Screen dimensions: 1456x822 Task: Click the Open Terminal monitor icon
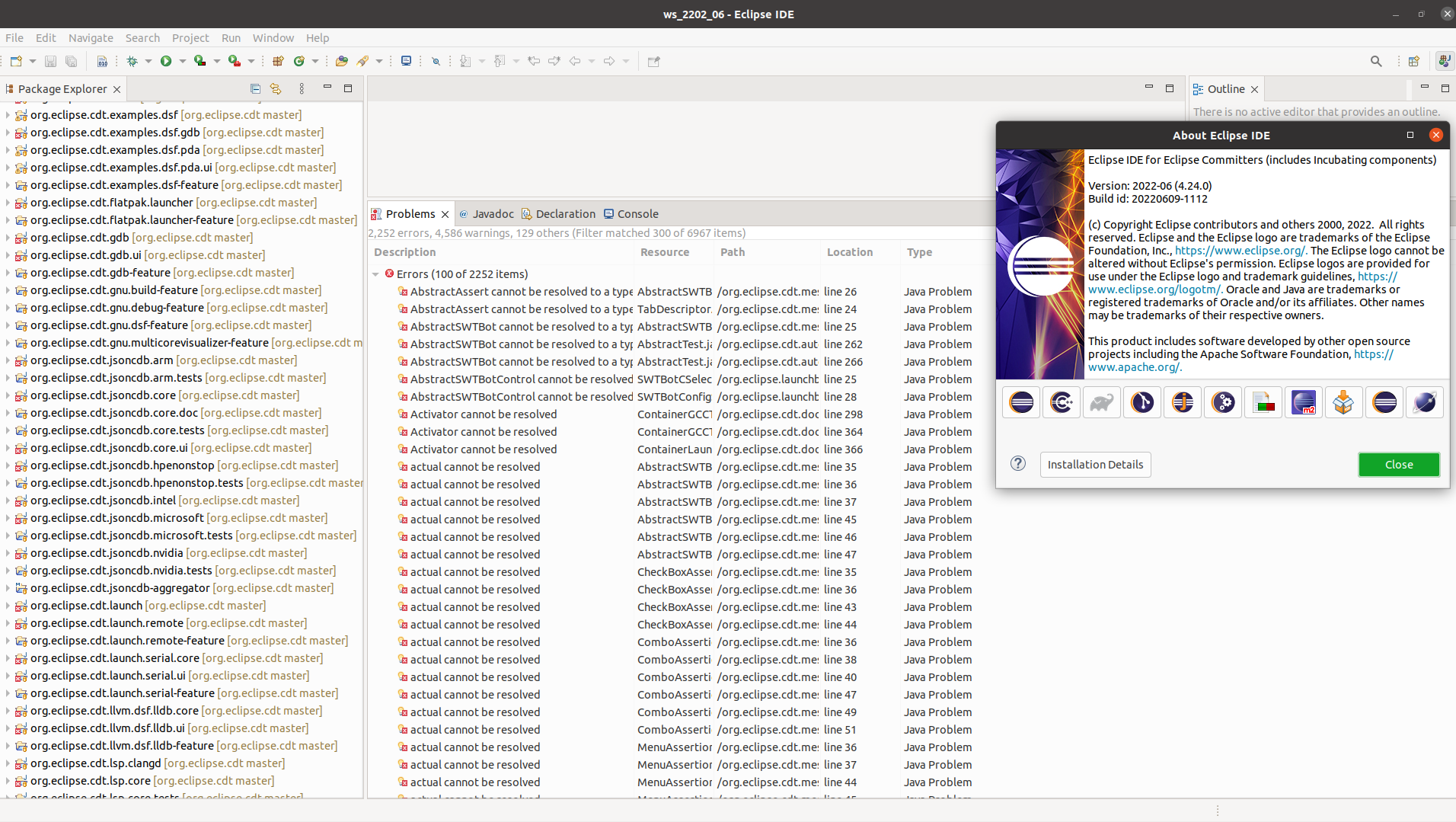[406, 61]
